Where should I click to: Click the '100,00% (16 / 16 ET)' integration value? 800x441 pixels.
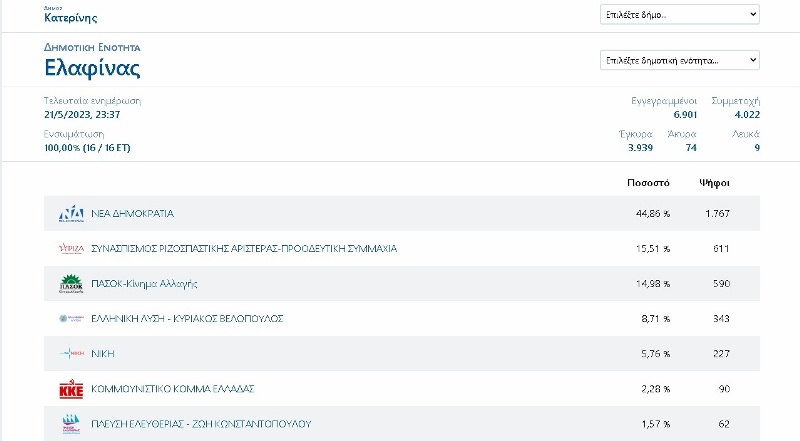tap(87, 148)
